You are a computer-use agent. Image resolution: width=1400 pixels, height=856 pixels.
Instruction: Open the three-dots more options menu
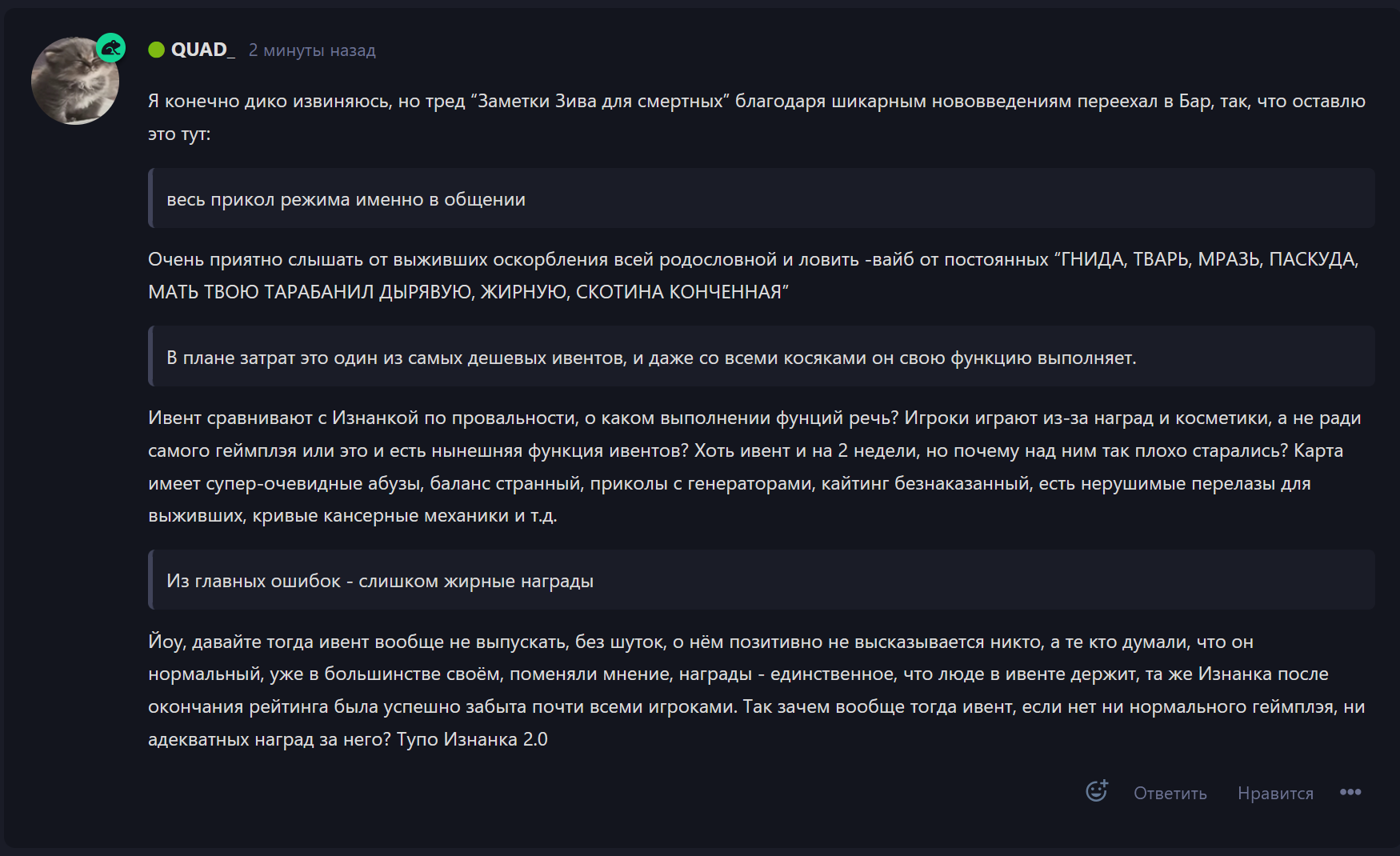point(1350,792)
